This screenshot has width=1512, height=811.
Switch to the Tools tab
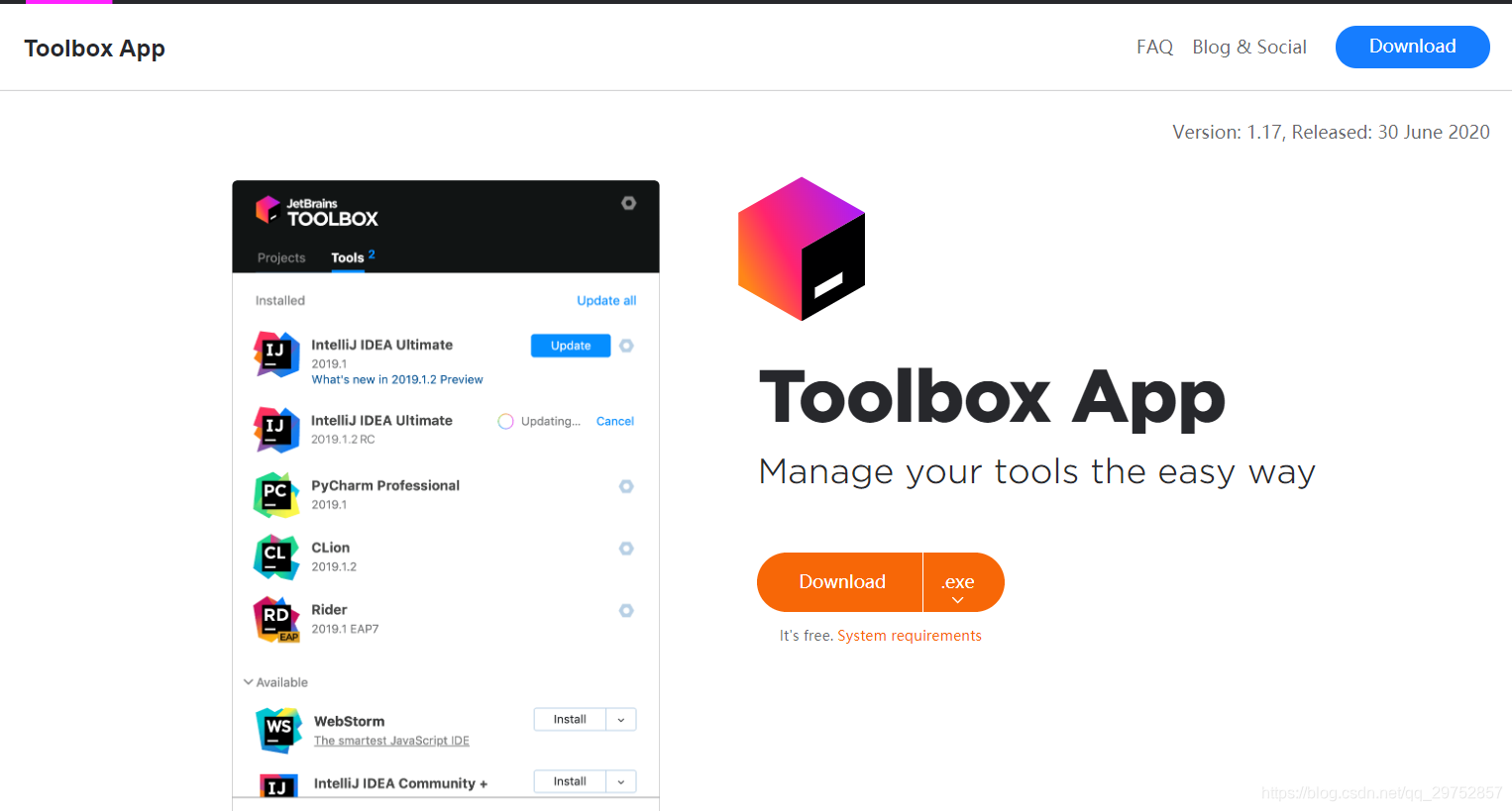click(x=348, y=257)
